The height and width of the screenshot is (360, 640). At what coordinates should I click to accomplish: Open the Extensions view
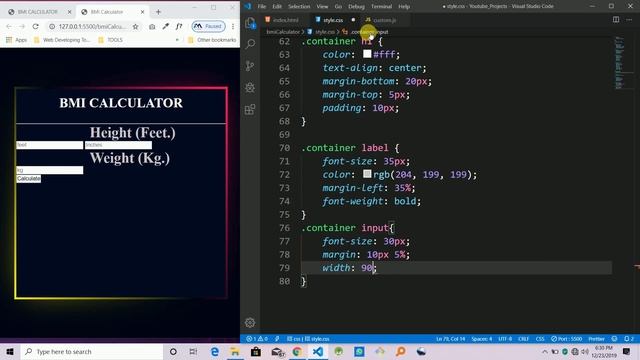[x=250, y=109]
